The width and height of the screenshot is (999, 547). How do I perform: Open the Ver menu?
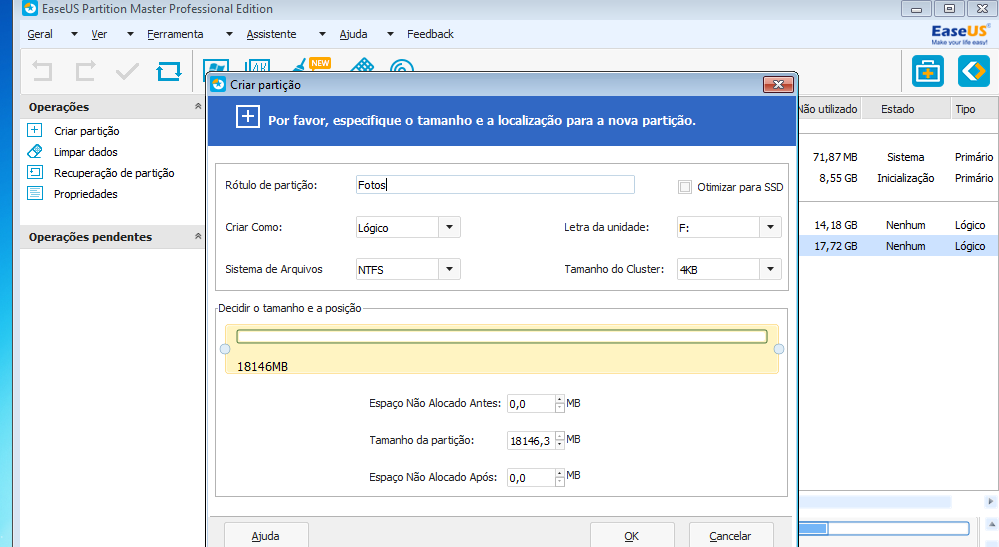point(99,34)
